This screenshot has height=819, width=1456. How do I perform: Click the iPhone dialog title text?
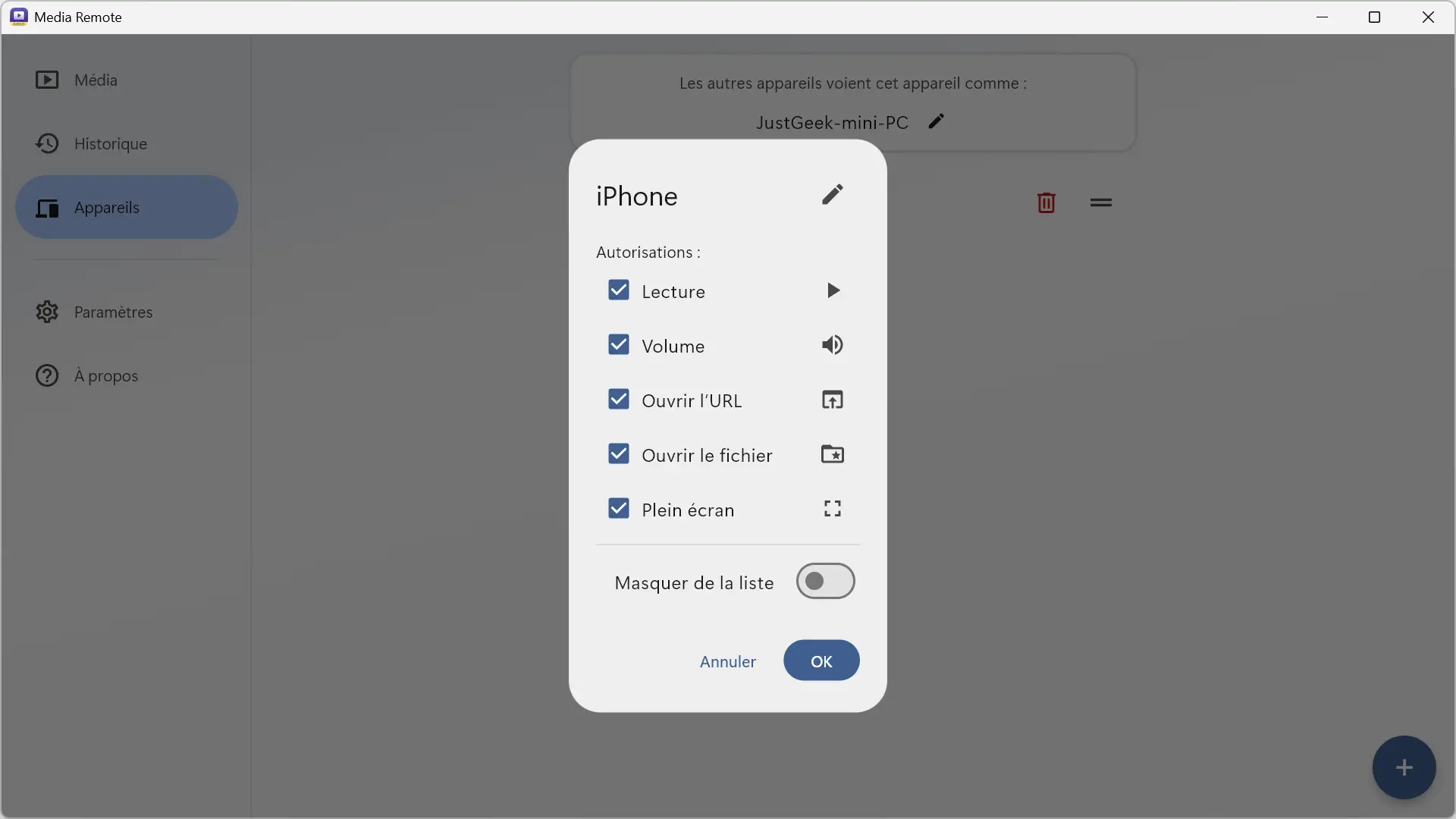point(637,196)
